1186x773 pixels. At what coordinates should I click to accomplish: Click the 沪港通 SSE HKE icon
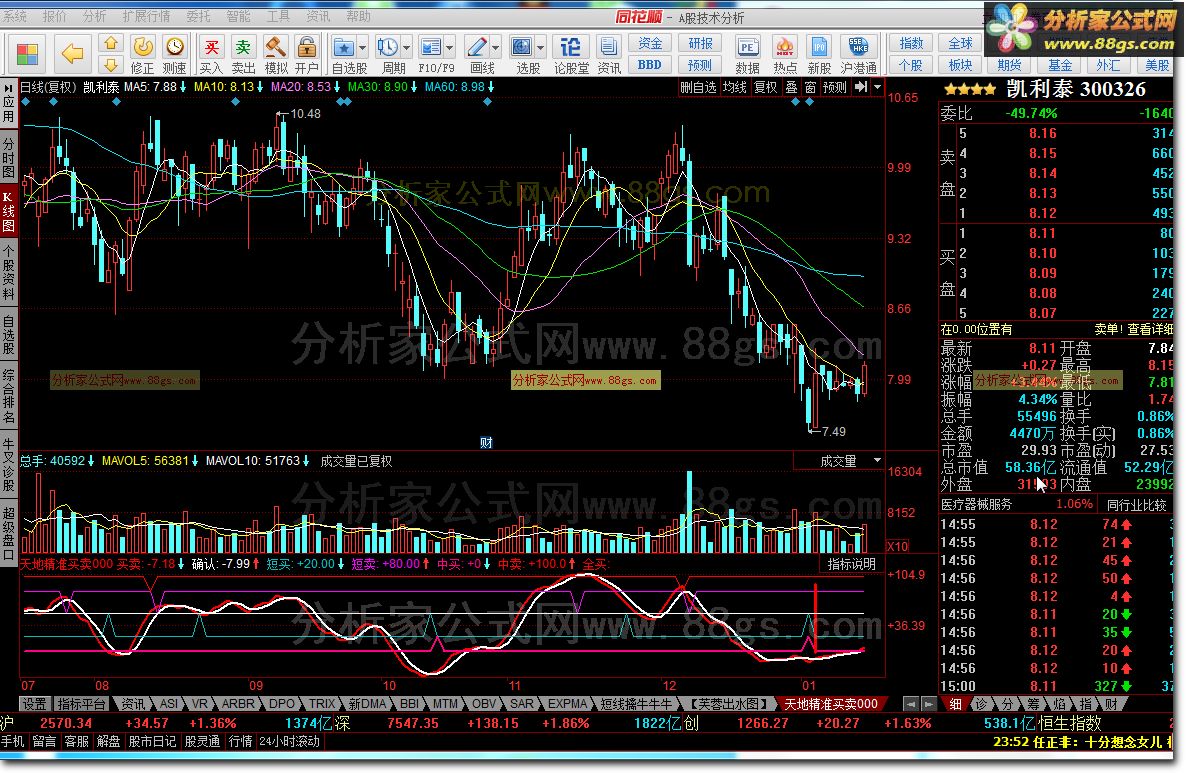tap(858, 48)
